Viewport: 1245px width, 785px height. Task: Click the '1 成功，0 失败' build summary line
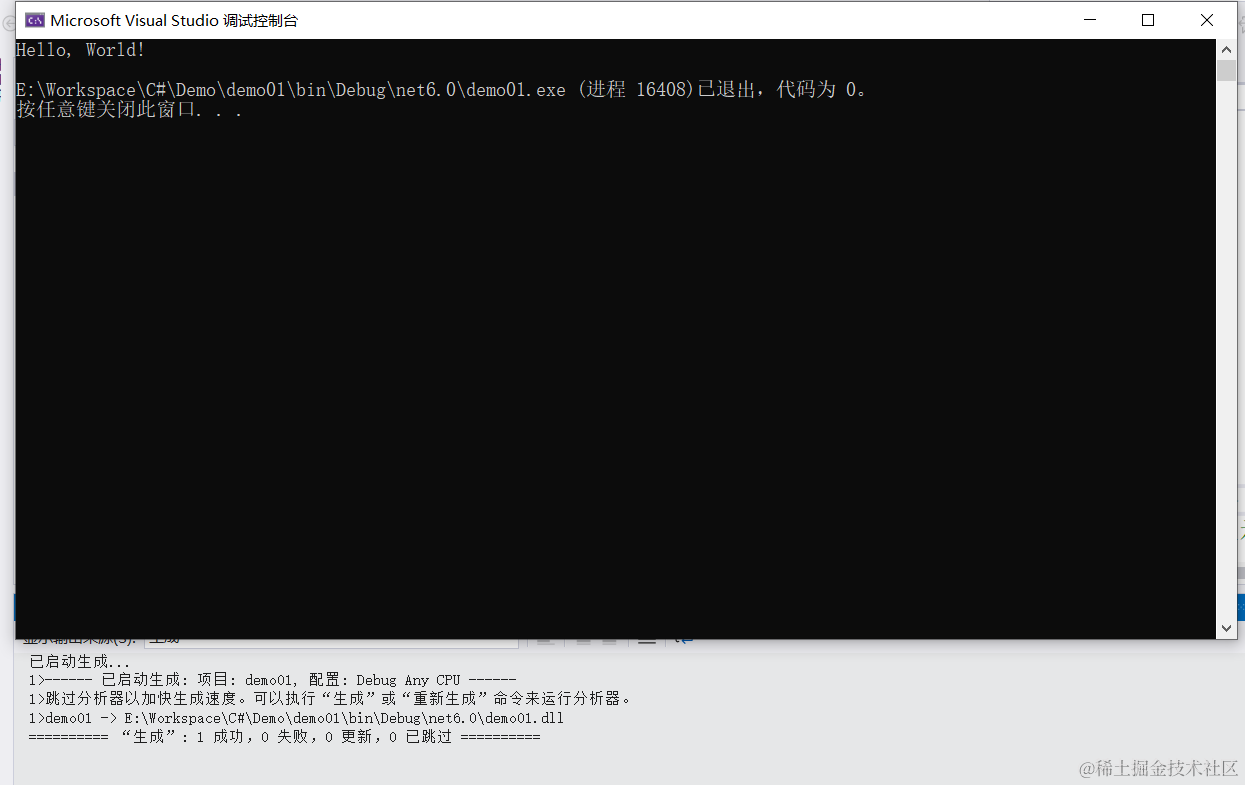284,737
